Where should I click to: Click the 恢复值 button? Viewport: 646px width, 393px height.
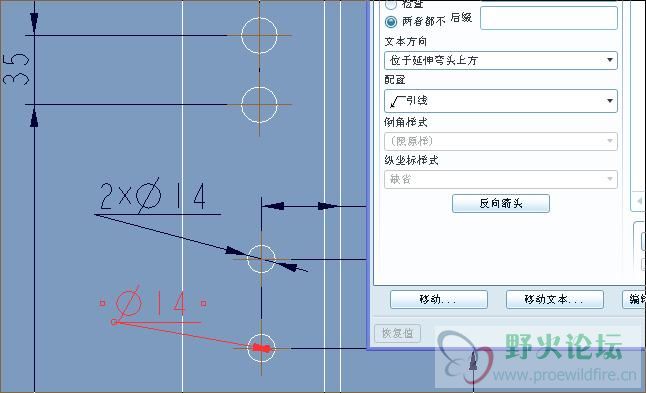click(x=398, y=333)
